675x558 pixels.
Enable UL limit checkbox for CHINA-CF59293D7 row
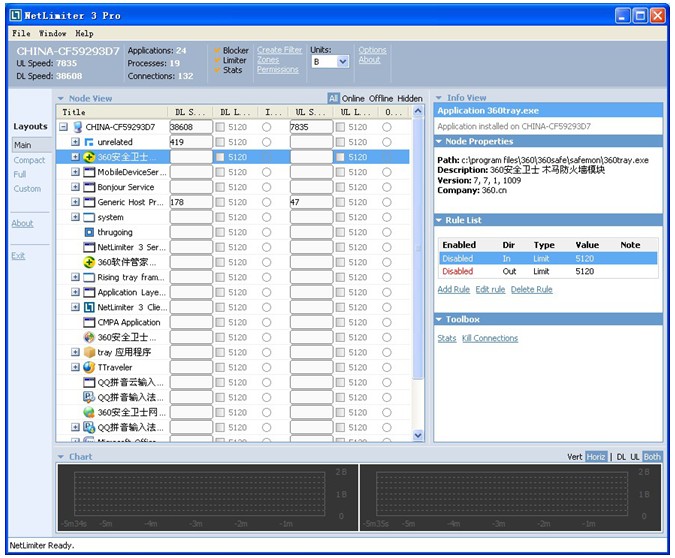tap(340, 127)
